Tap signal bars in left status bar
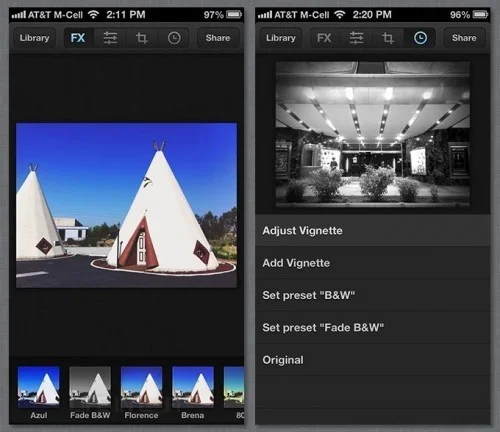Screen dimensions: 500x432 [19, 15]
